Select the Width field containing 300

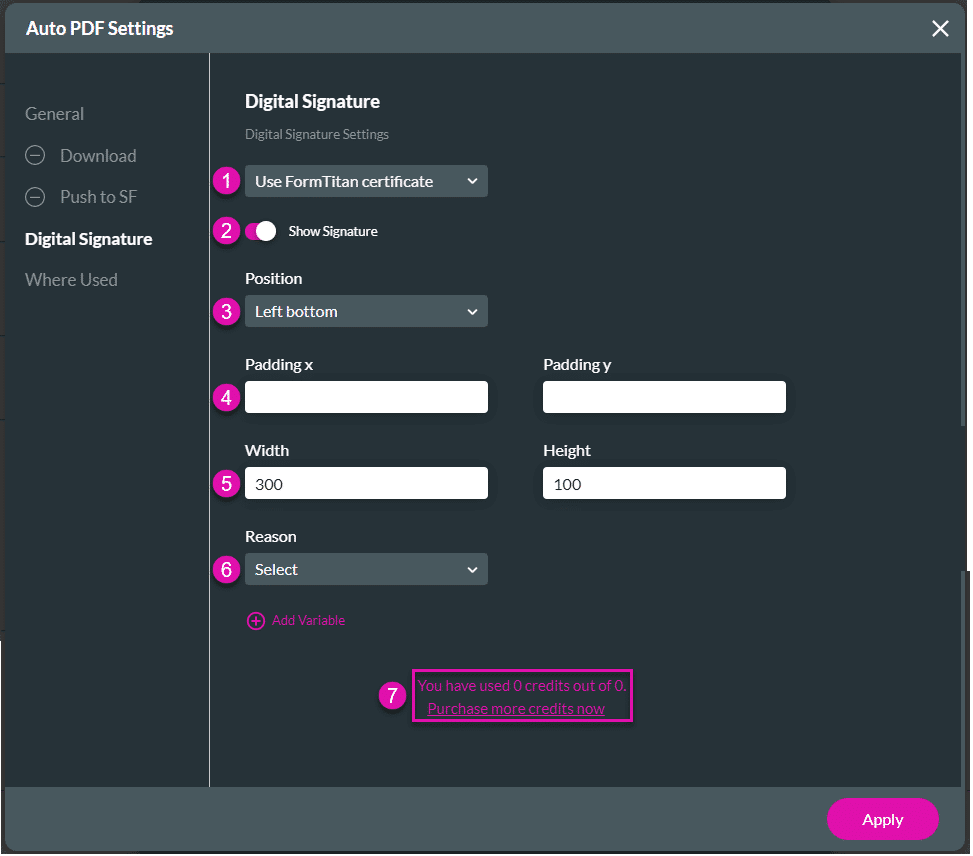(366, 483)
